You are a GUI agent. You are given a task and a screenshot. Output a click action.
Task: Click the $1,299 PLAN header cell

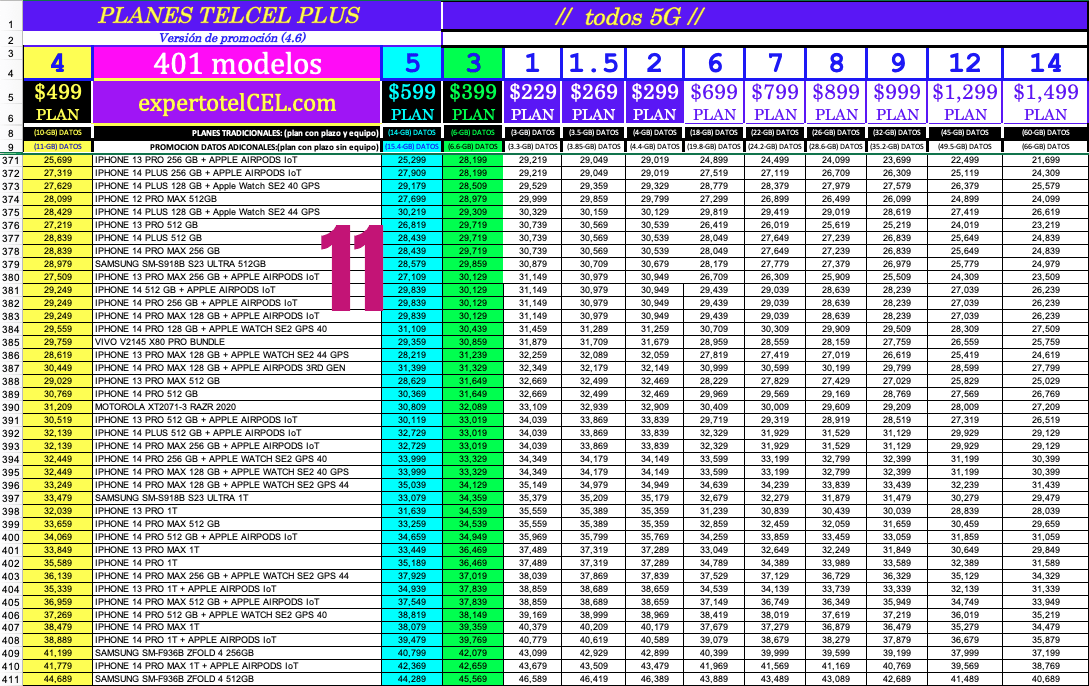pos(965,103)
